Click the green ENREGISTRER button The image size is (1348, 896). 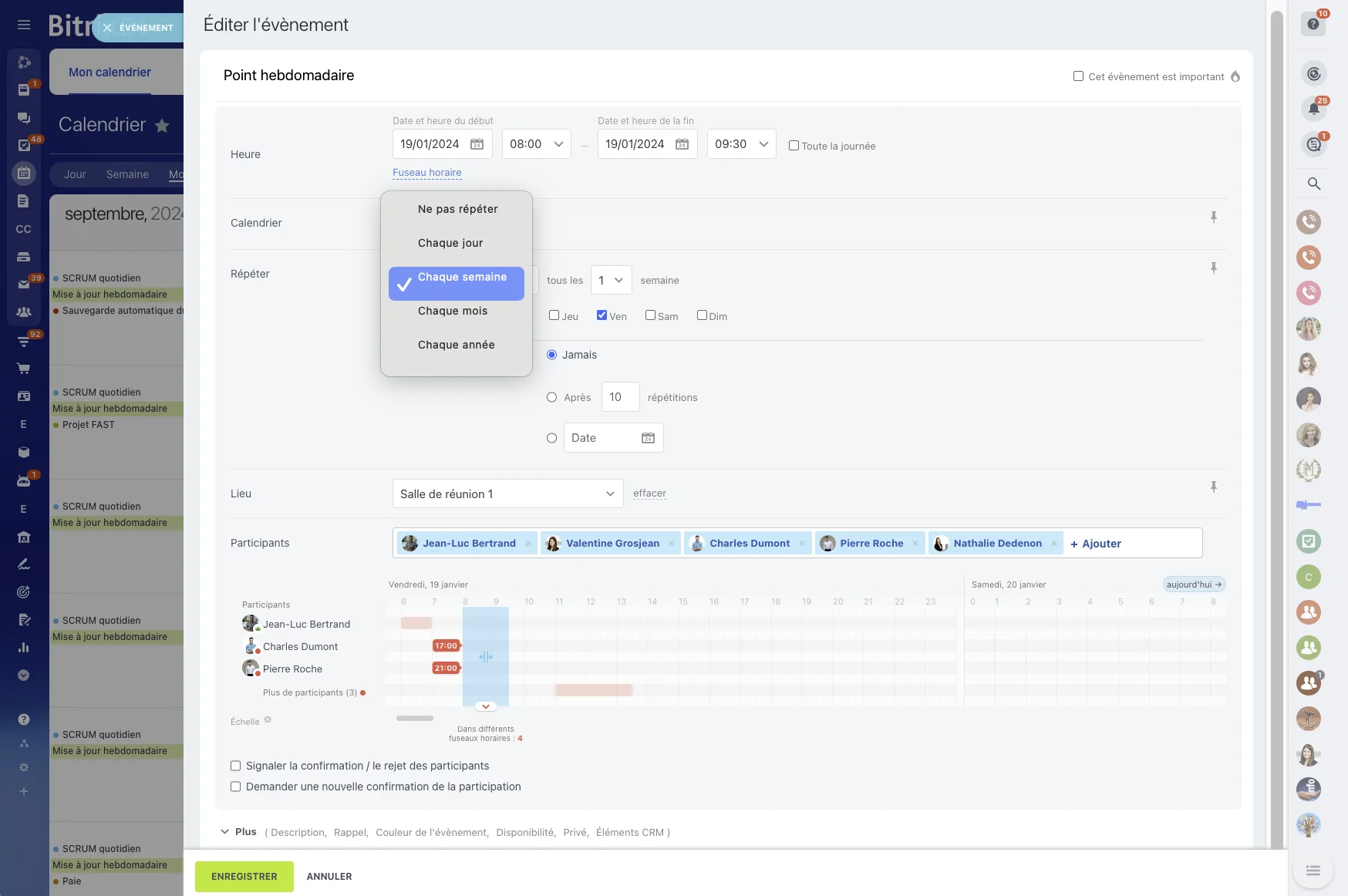click(x=244, y=877)
